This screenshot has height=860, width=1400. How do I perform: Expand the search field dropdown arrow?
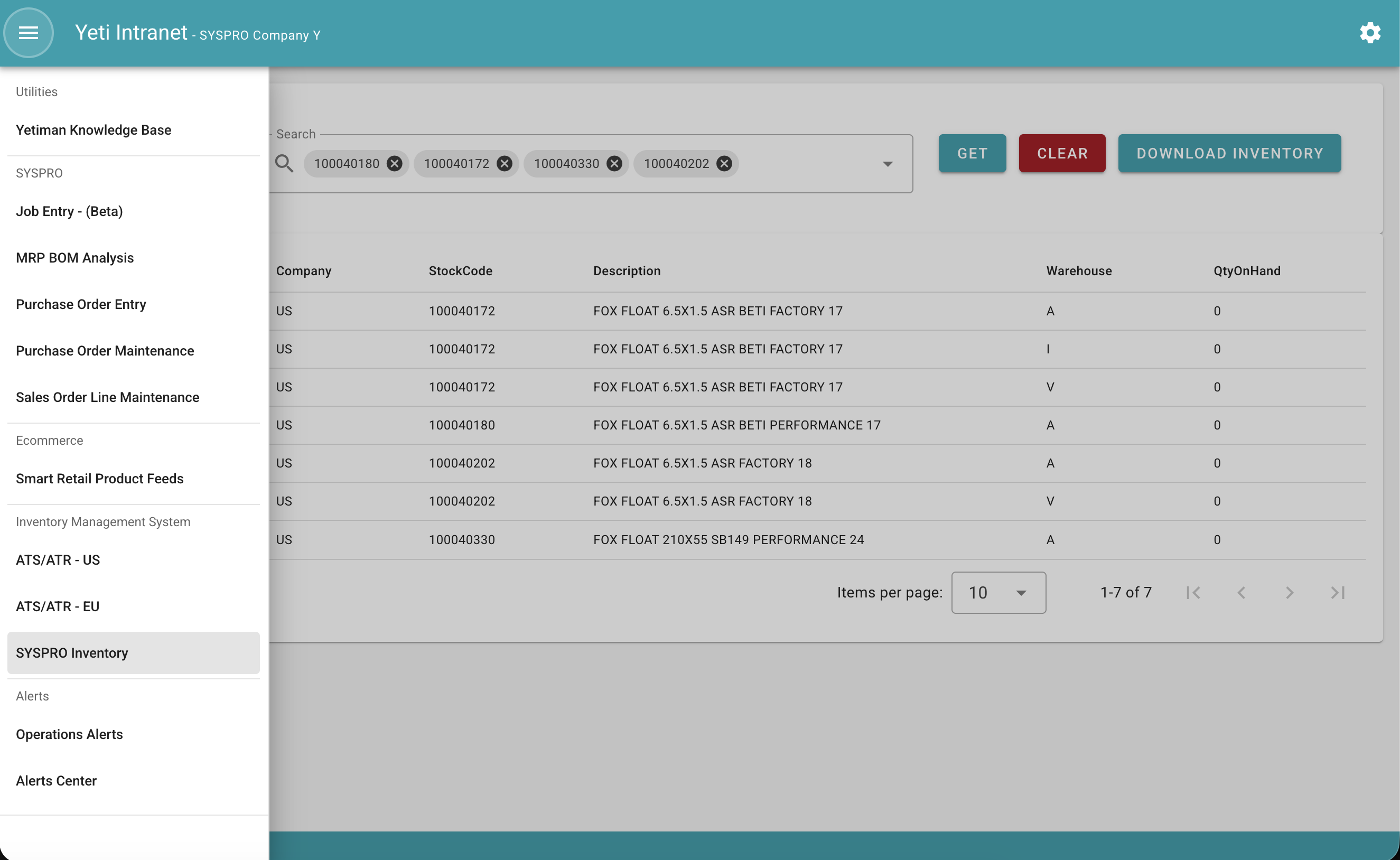[x=888, y=164]
